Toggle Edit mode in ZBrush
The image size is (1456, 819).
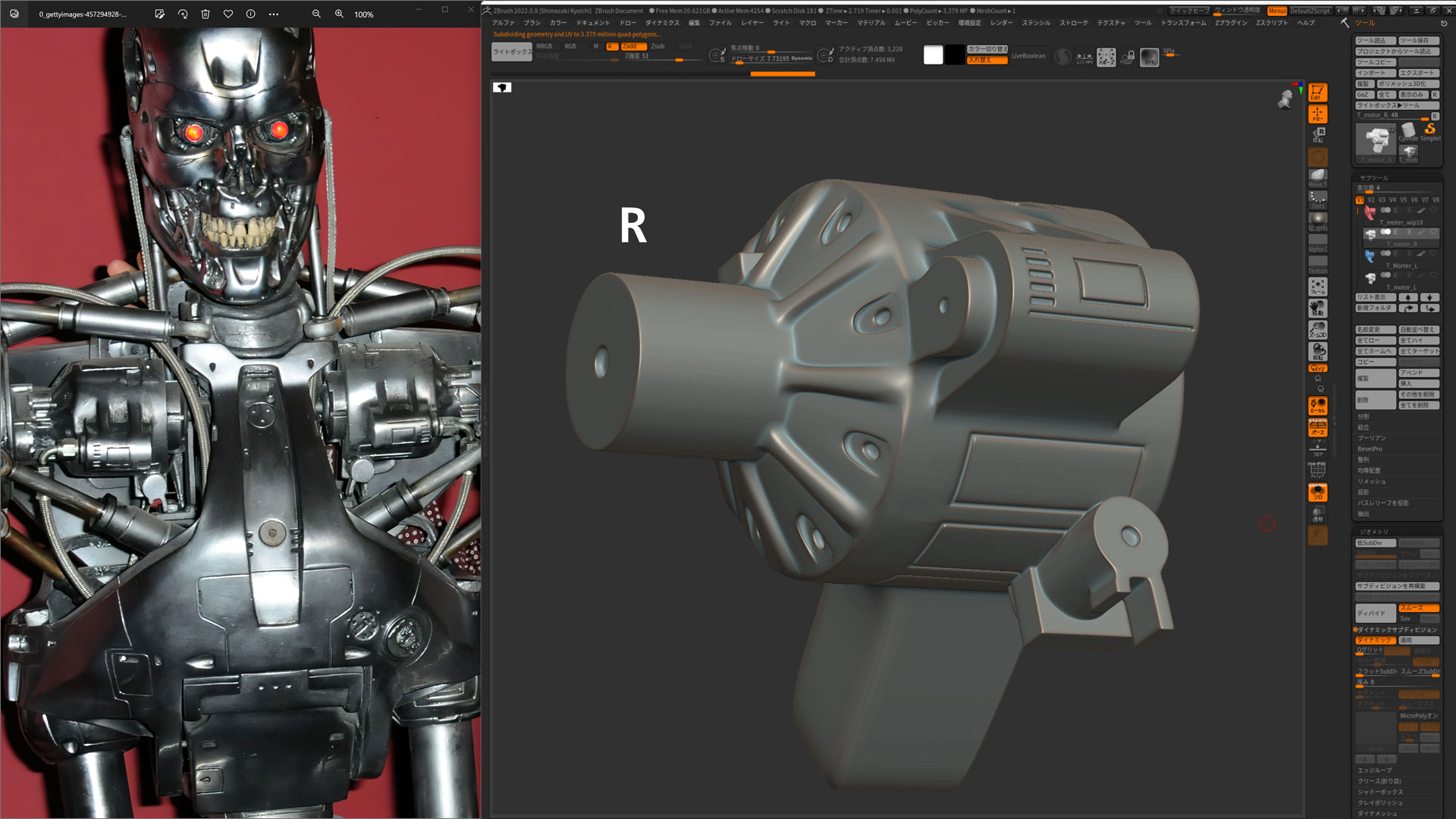pyautogui.click(x=1317, y=93)
